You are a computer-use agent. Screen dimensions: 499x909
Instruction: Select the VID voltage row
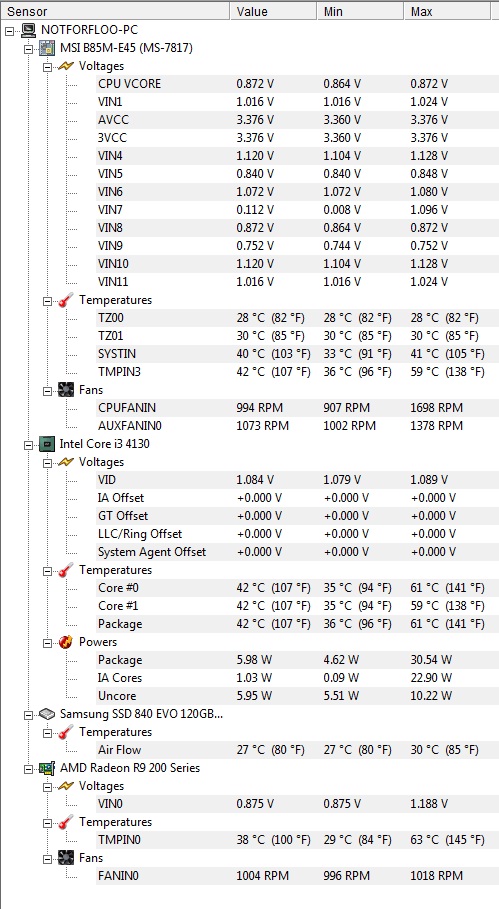(297, 479)
